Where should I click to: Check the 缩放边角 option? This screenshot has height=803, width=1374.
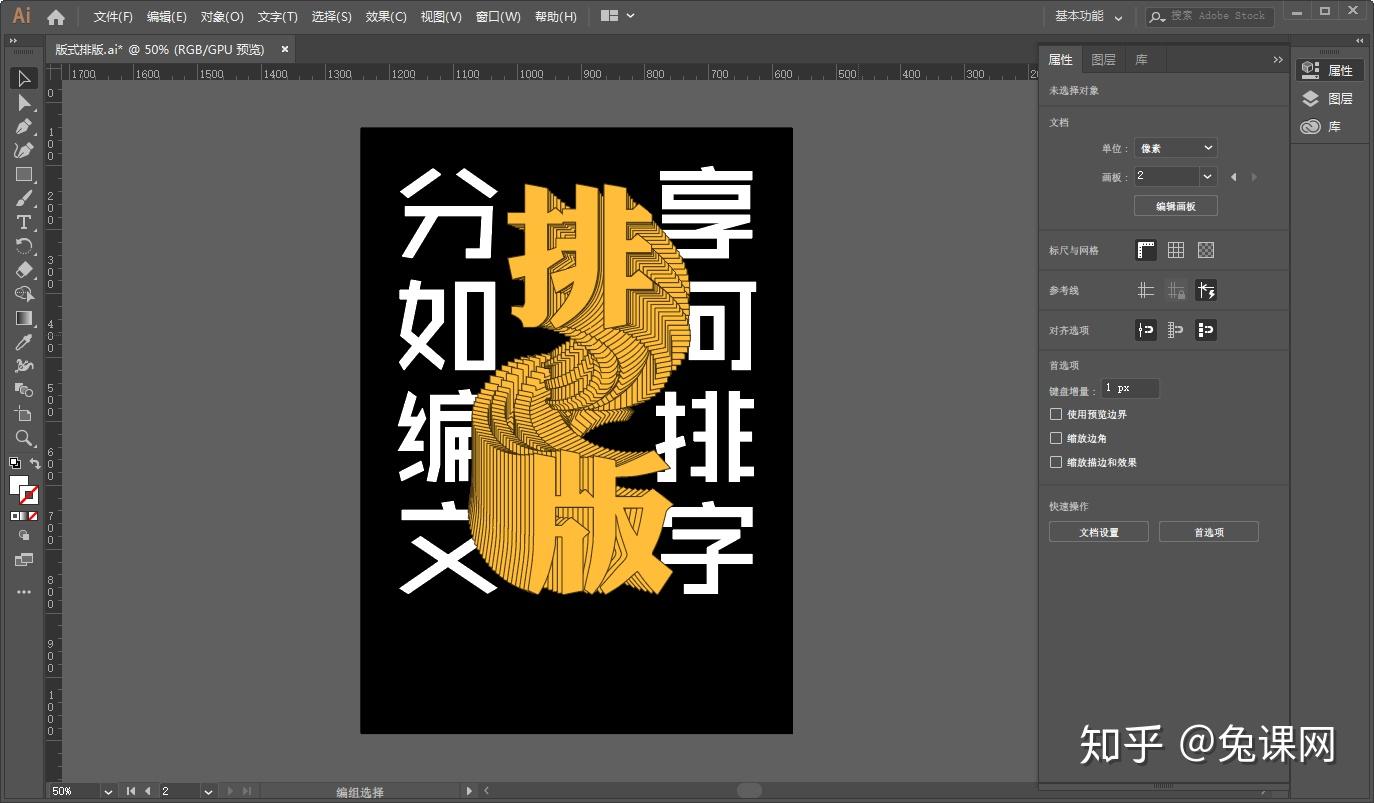pos(1056,438)
